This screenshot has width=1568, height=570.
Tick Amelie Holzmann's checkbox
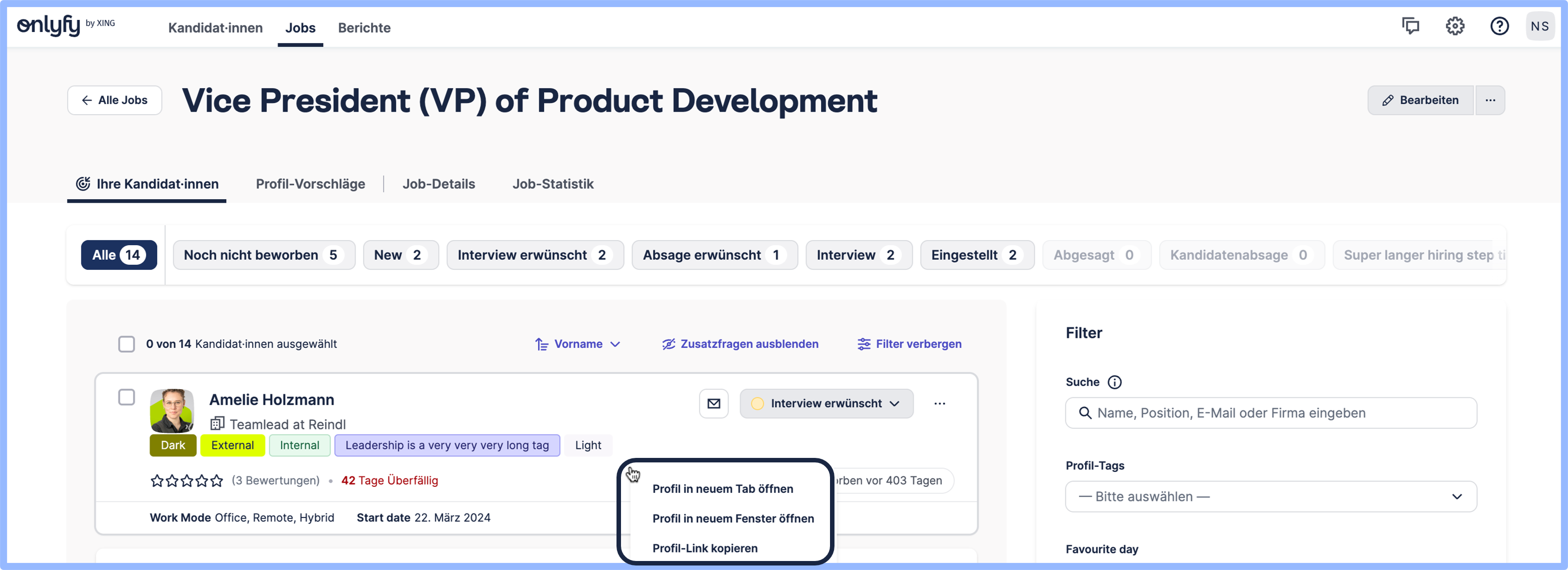point(126,397)
